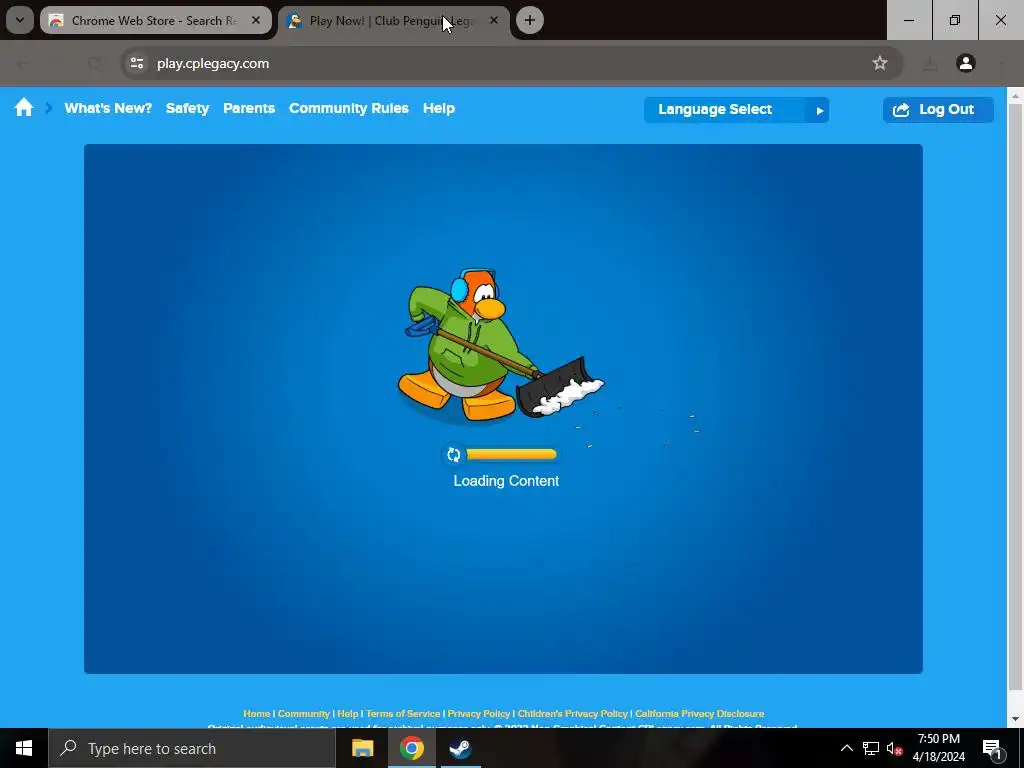The height and width of the screenshot is (768, 1024).
Task: Click the spinning refresh icon beside loader
Action: pyautogui.click(x=453, y=455)
